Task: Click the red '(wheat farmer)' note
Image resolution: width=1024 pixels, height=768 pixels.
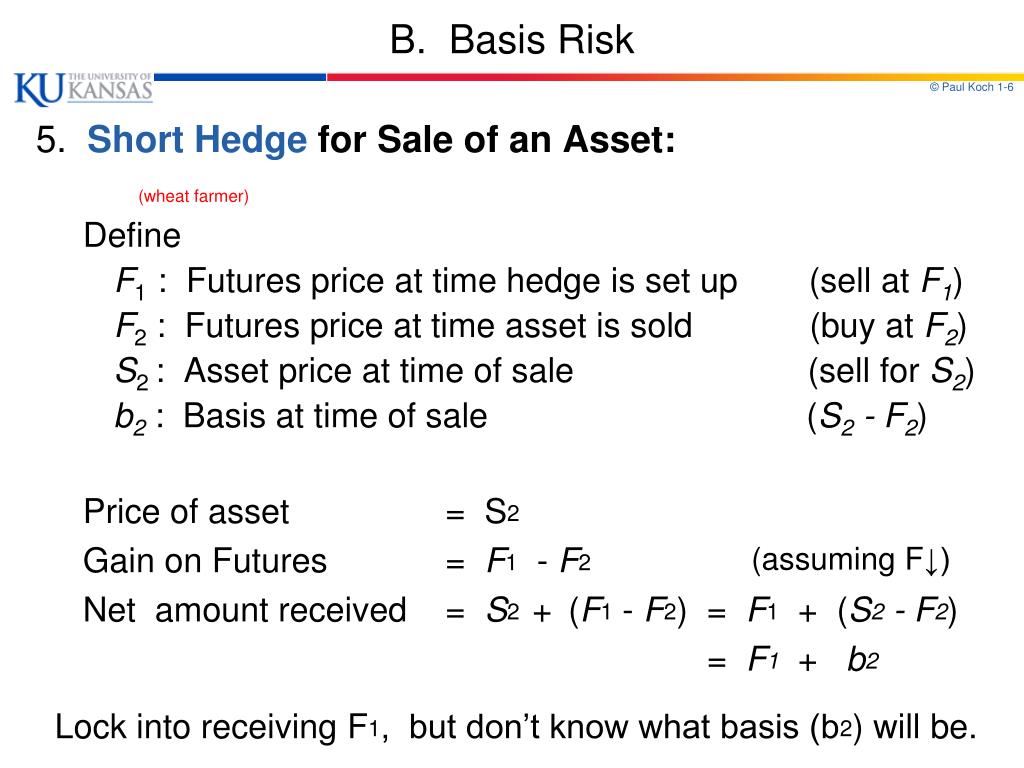Action: pos(193,196)
